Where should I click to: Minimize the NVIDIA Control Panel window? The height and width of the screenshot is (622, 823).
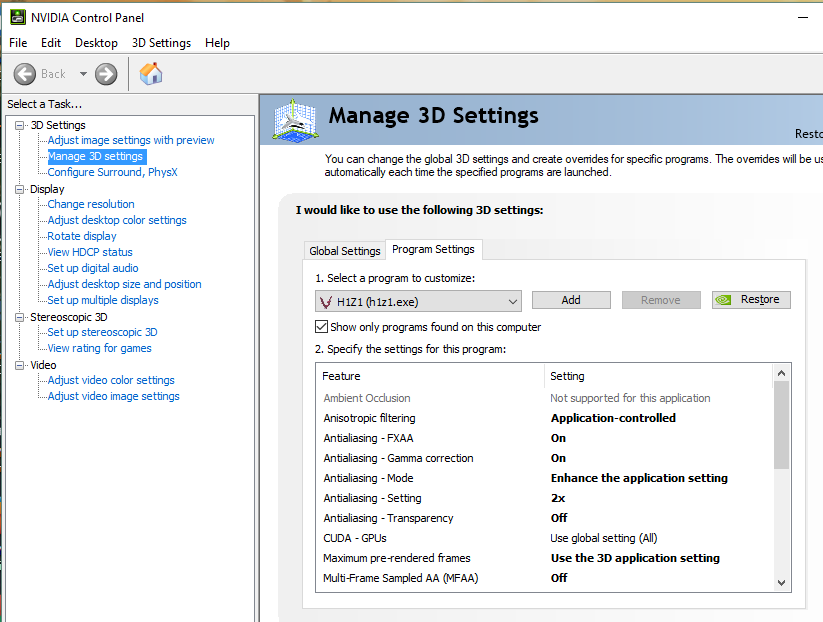click(x=803, y=17)
